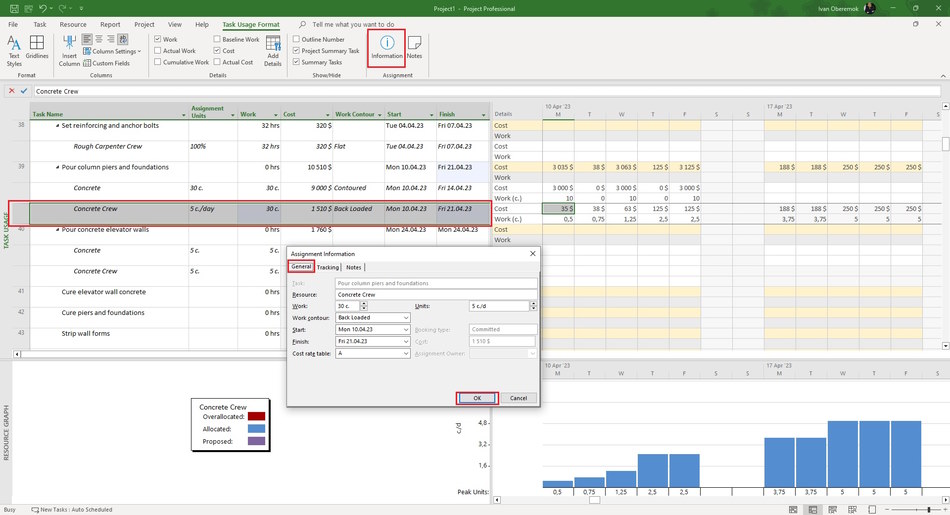Adjust Units value with stepper arrows
Screen dimensions: 950x515
[533, 306]
